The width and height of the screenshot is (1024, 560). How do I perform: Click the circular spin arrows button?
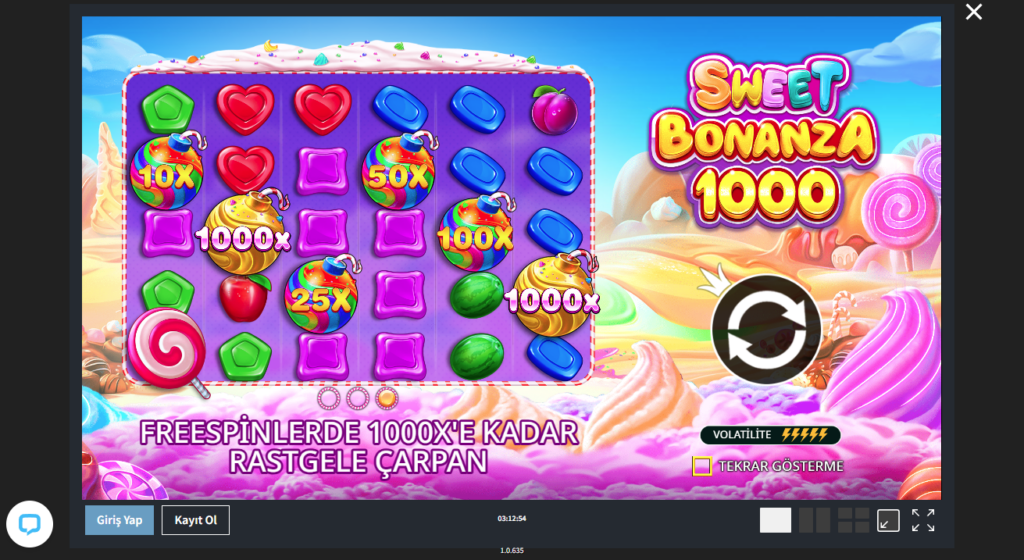[766, 329]
